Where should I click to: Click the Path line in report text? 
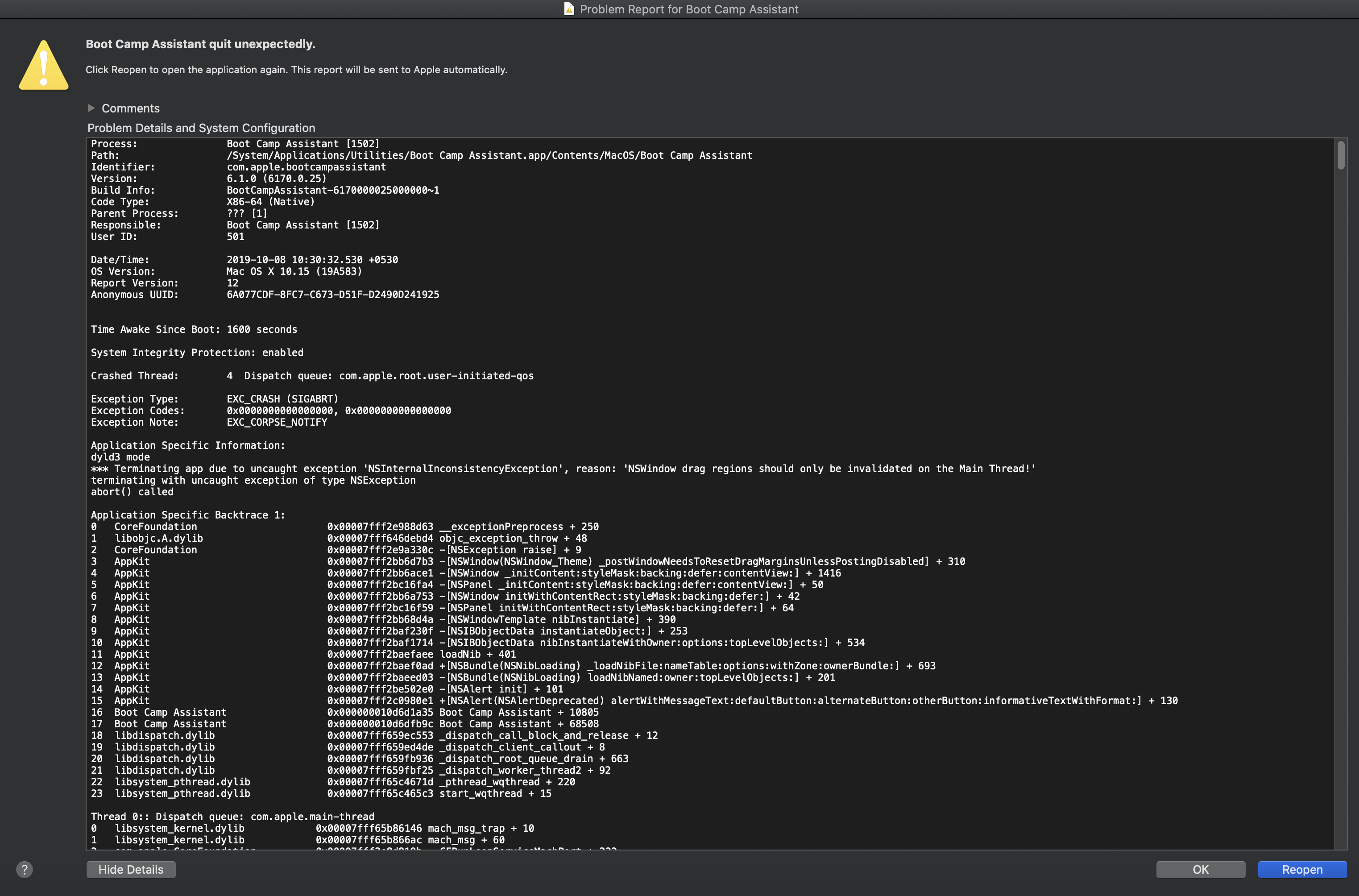[489, 155]
